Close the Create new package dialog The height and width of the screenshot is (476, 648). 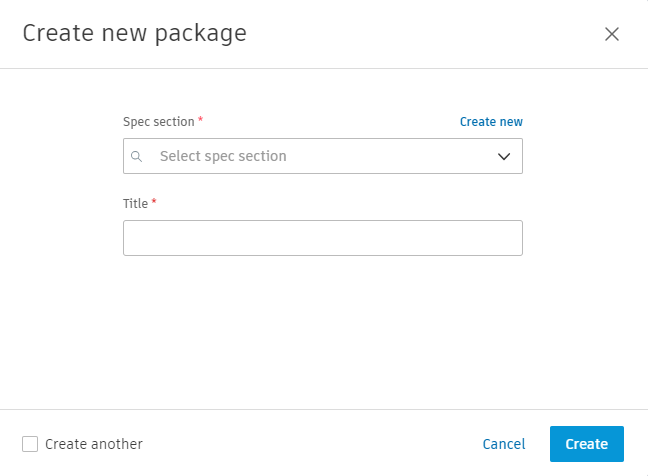(612, 34)
